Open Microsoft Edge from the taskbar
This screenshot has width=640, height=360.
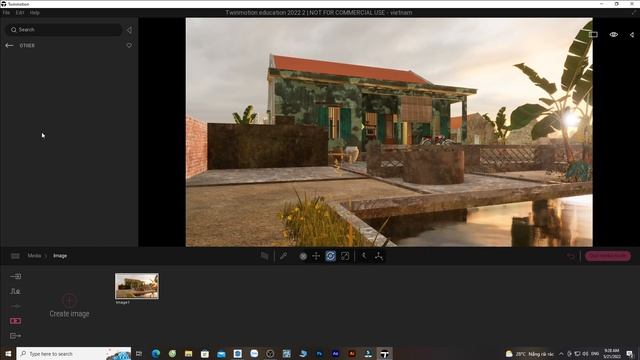[156, 353]
